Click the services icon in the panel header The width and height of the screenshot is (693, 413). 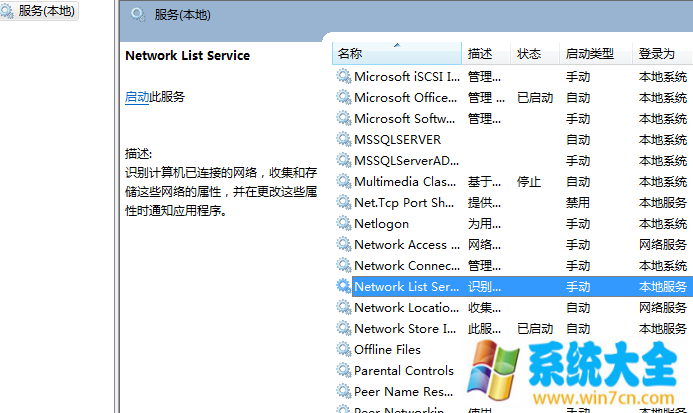tap(138, 15)
